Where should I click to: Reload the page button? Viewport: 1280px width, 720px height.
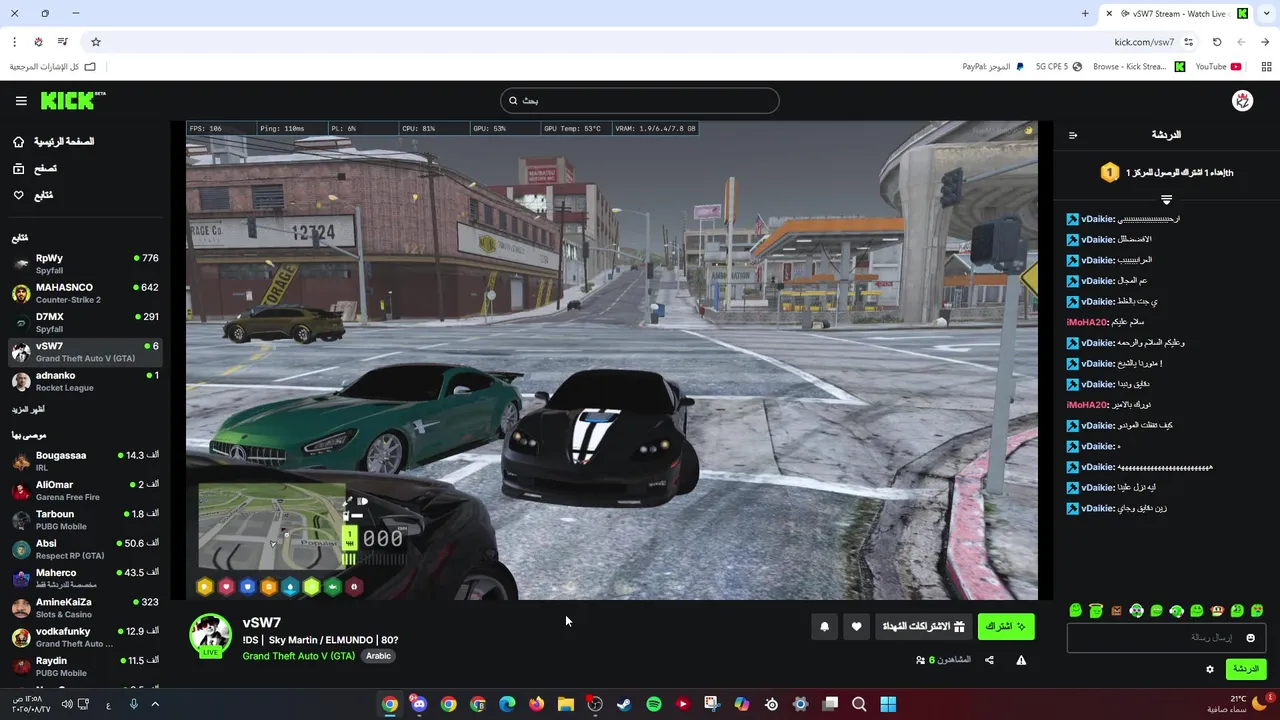[x=1217, y=42]
